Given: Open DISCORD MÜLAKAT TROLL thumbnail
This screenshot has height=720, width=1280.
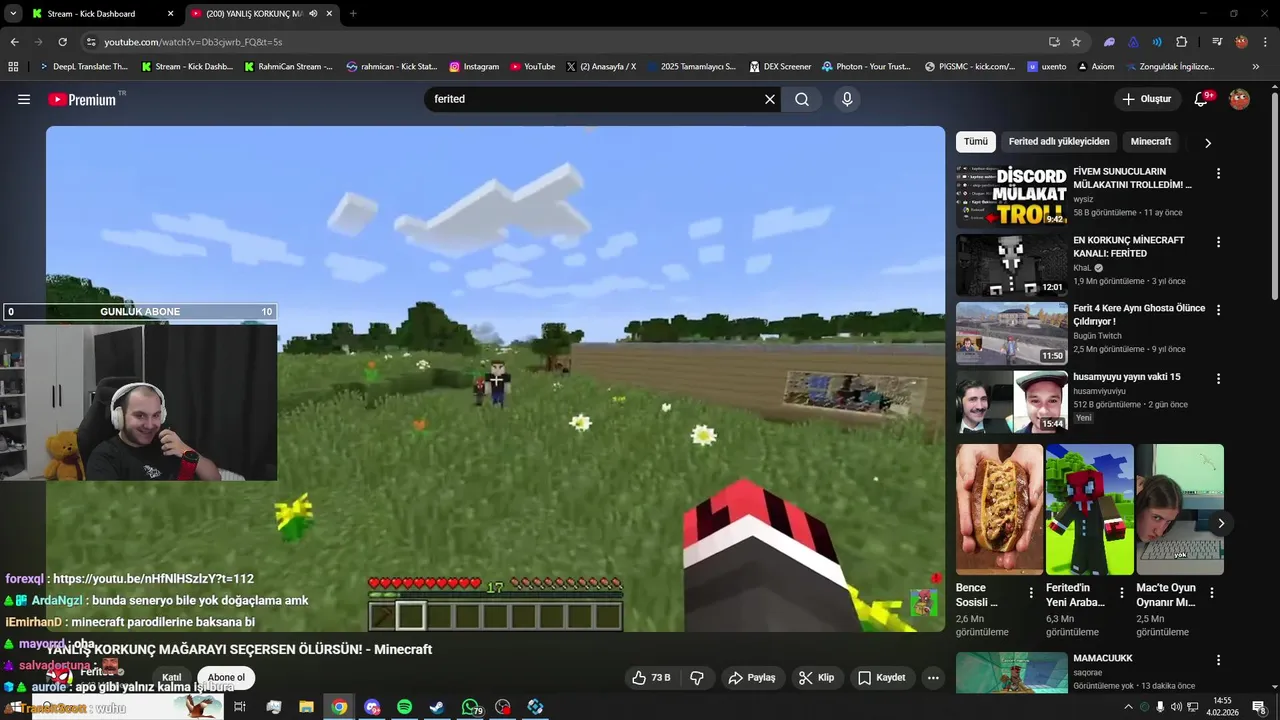Looking at the screenshot, I should (1011, 196).
